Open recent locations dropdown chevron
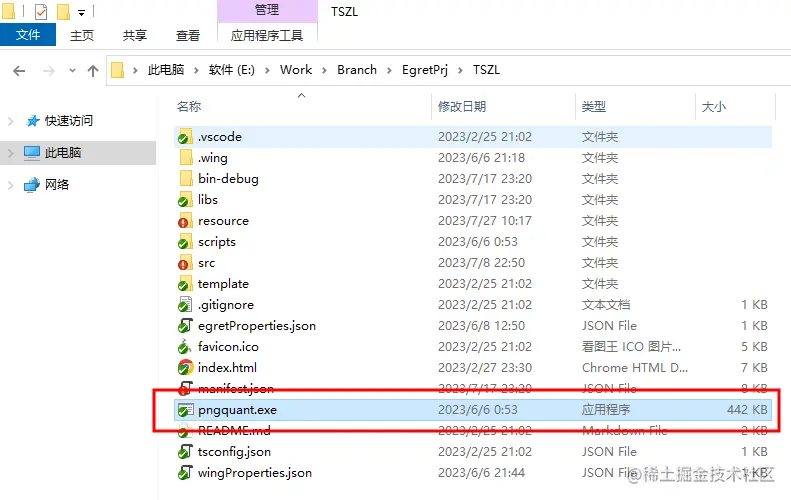Image resolution: width=791 pixels, height=500 pixels. click(x=72, y=71)
